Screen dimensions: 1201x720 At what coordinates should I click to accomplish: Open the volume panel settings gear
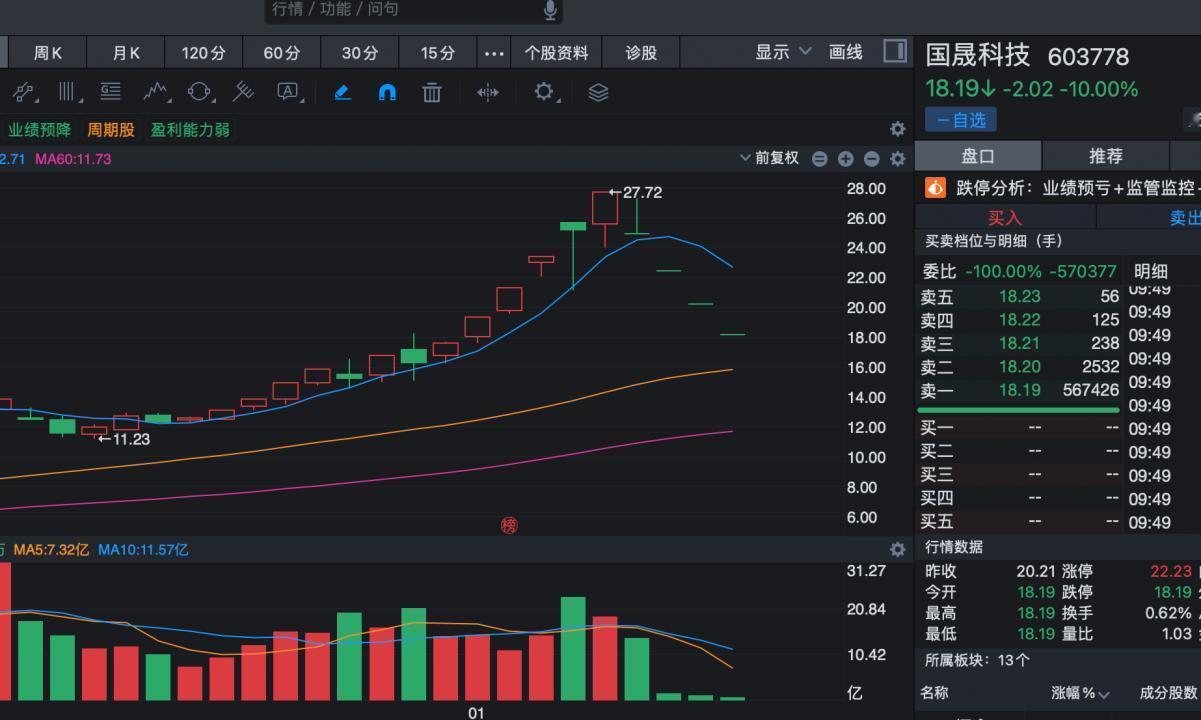897,549
